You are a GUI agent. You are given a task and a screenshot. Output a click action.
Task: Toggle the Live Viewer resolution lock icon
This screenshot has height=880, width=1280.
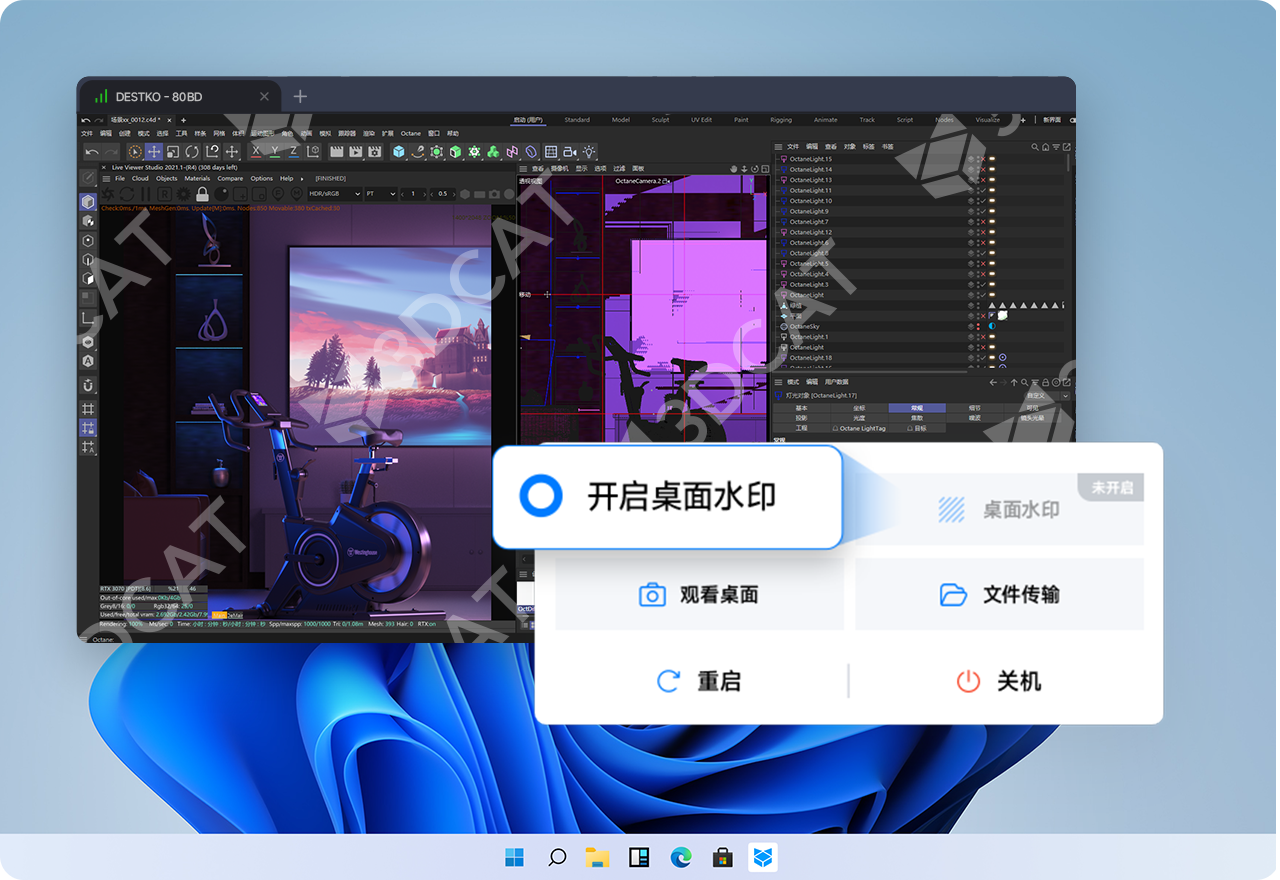[x=202, y=193]
